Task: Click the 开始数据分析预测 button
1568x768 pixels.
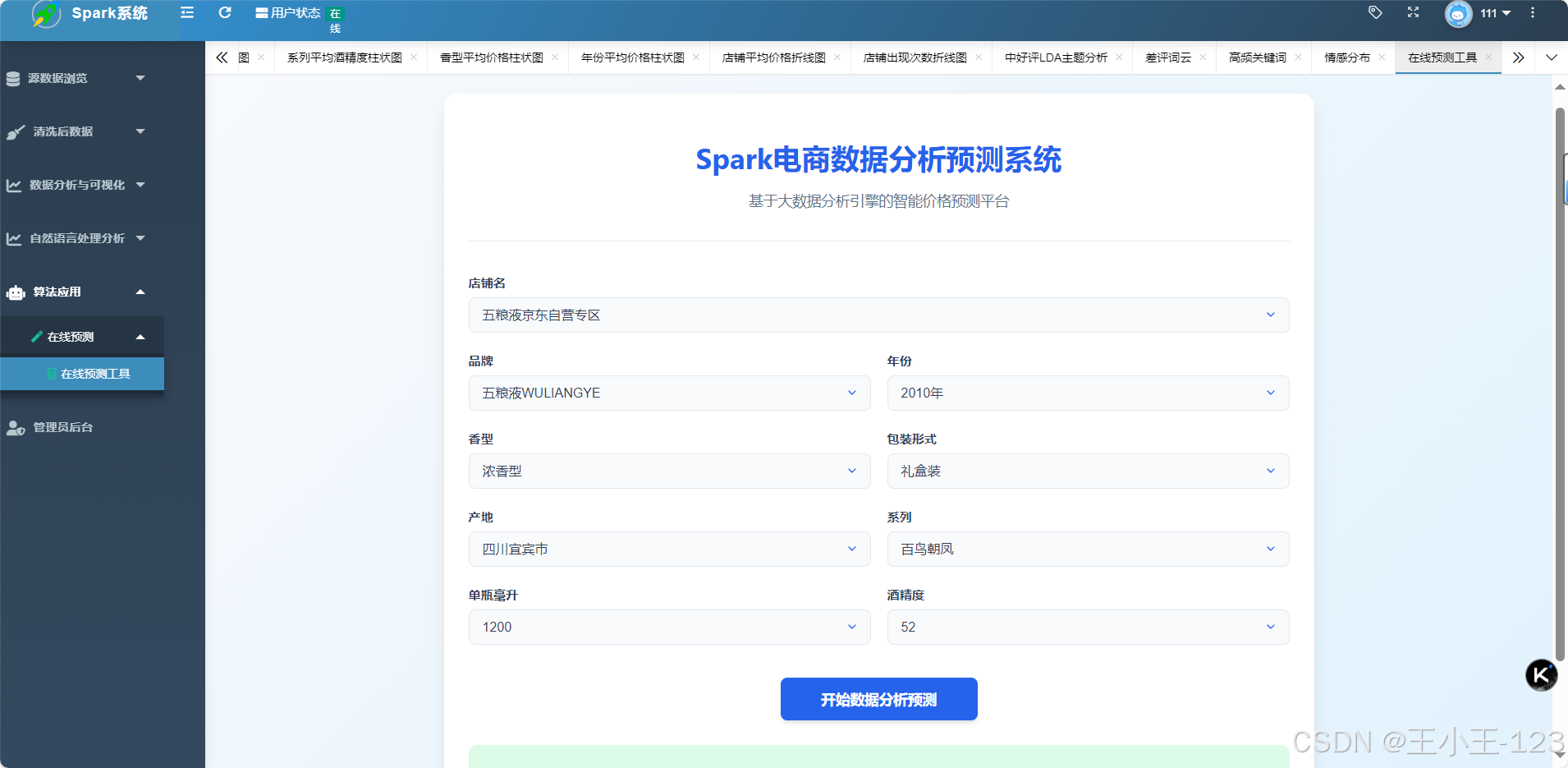Action: click(878, 699)
